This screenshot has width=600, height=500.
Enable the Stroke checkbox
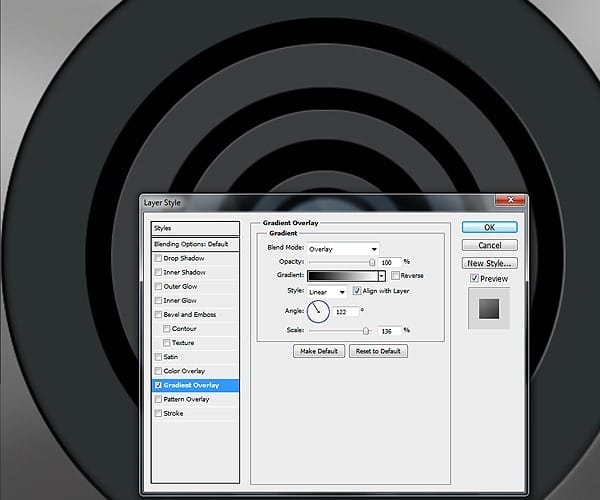tap(158, 414)
